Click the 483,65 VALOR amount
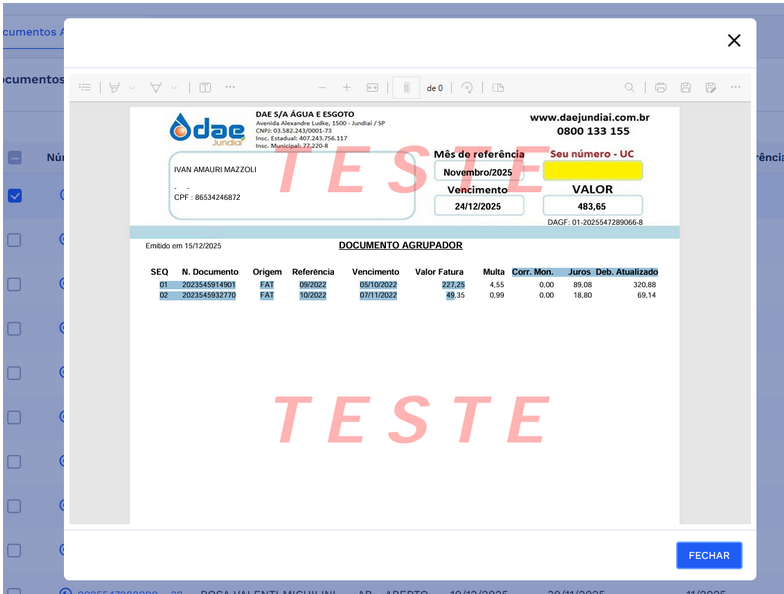784x594 pixels. [592, 206]
